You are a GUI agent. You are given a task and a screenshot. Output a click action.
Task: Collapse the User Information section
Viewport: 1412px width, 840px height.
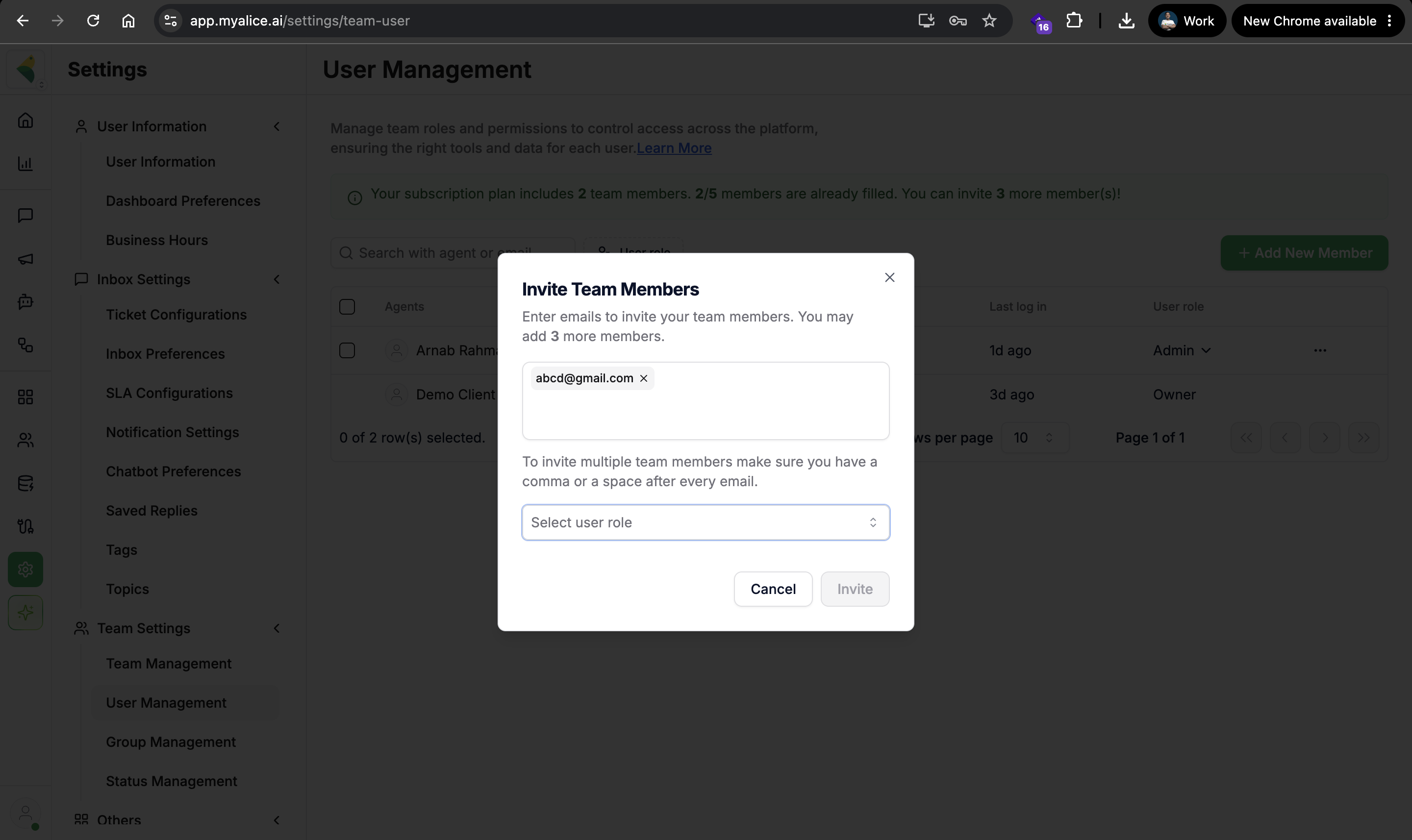[x=277, y=126]
